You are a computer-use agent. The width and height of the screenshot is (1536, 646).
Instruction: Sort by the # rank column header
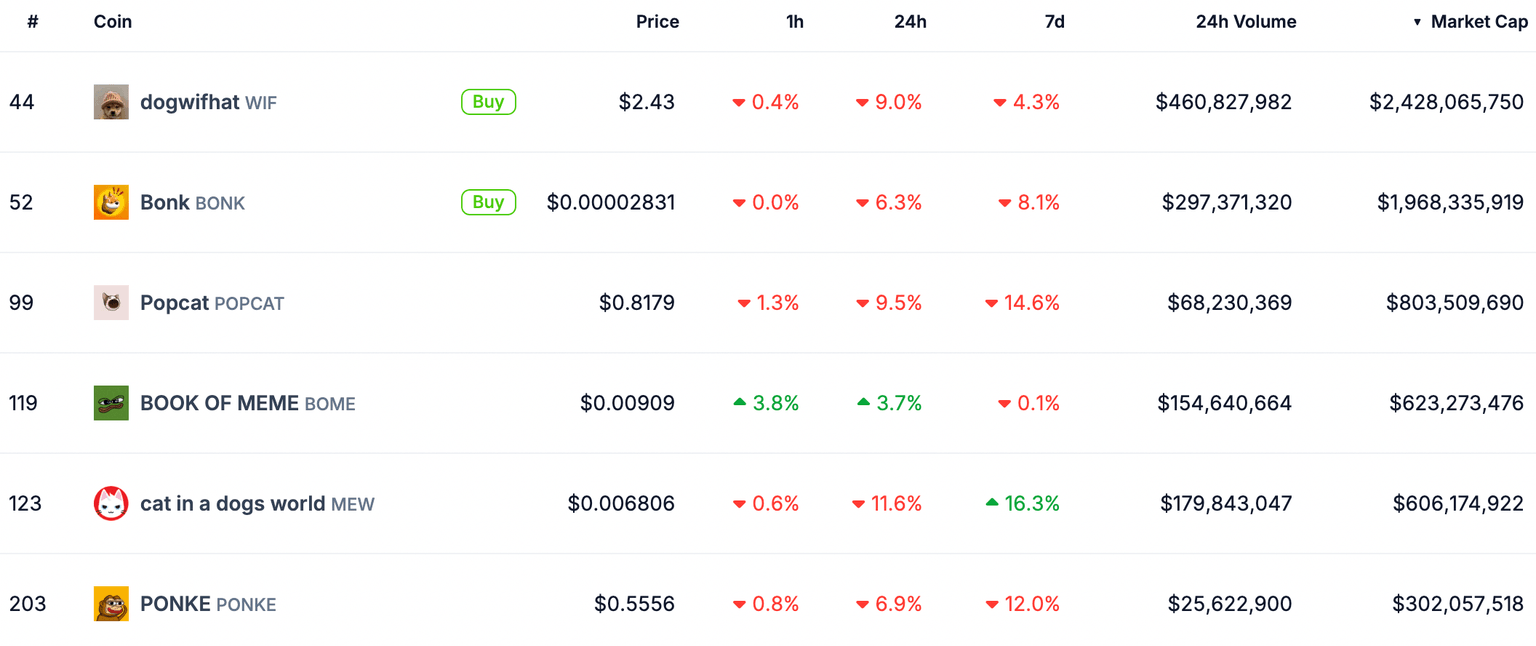click(32, 22)
